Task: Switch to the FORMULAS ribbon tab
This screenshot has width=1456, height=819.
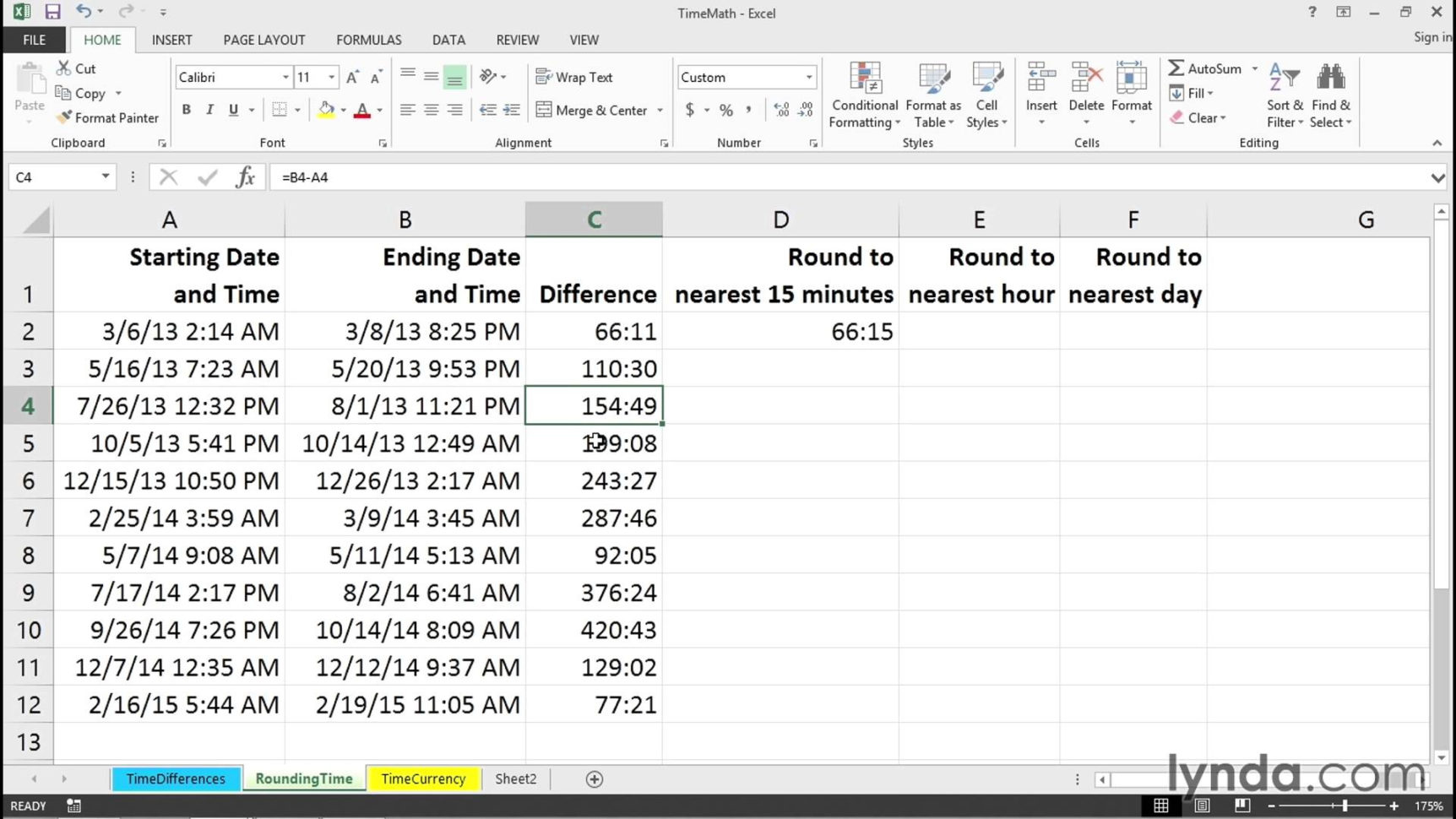Action: click(x=368, y=40)
